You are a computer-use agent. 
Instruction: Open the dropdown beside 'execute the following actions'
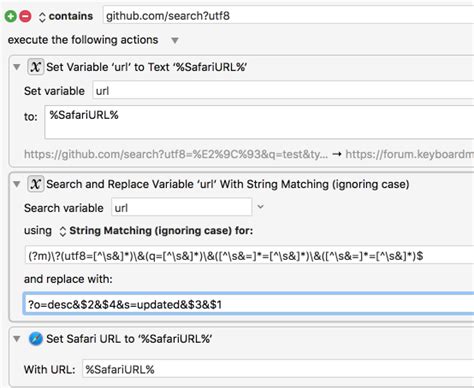[175, 41]
